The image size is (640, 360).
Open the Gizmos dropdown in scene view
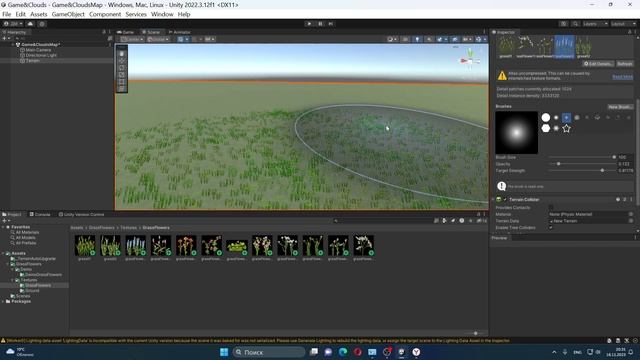click(480, 39)
